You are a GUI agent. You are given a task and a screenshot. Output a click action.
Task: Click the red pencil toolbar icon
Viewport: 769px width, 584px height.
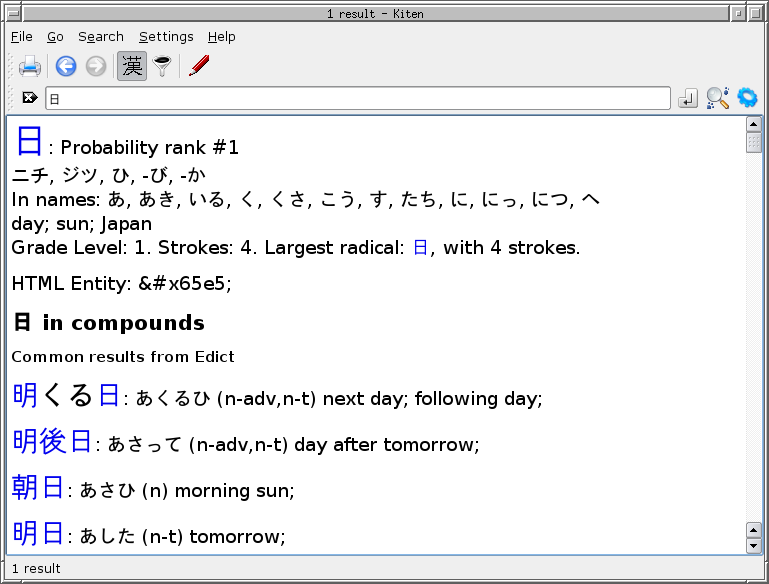pos(199,66)
